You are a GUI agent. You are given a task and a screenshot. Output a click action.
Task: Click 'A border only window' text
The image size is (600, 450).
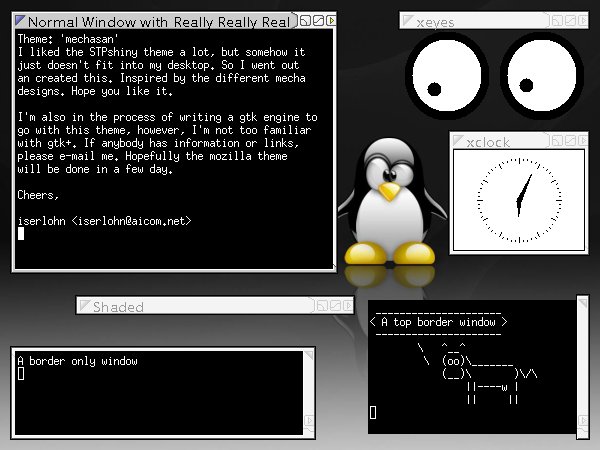[x=78, y=361]
